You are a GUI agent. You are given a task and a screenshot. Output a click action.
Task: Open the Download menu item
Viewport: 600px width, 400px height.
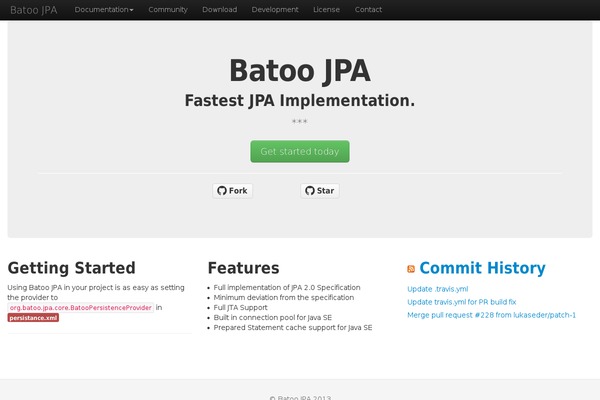pos(220,10)
